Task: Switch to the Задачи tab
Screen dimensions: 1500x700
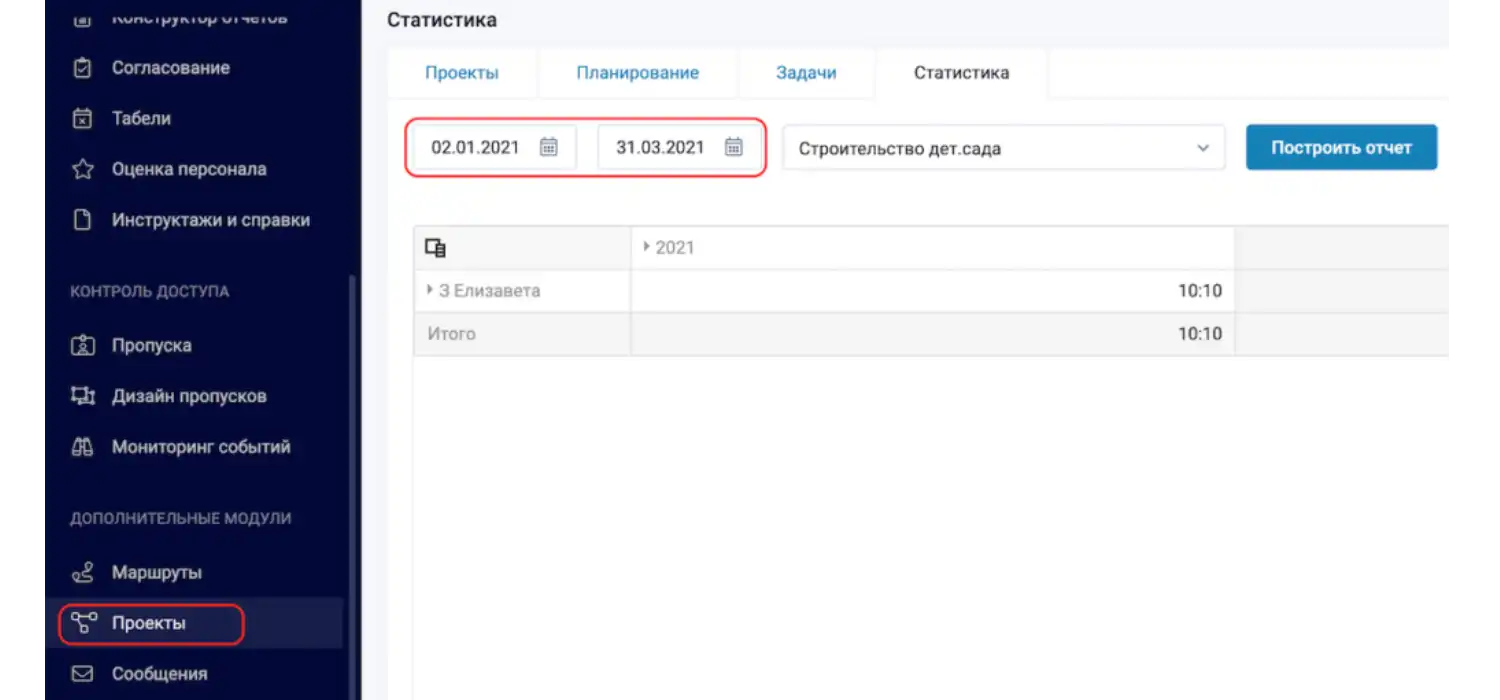Action: coord(807,72)
